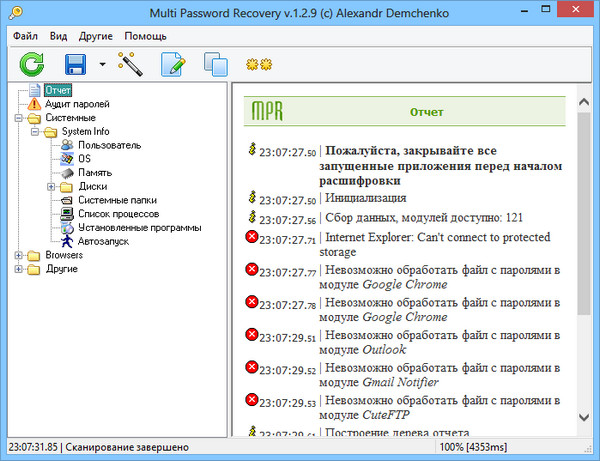The height and width of the screenshot is (461, 600).
Task: Click the vertical scrollbar thumb in report
Action: [x=584, y=200]
